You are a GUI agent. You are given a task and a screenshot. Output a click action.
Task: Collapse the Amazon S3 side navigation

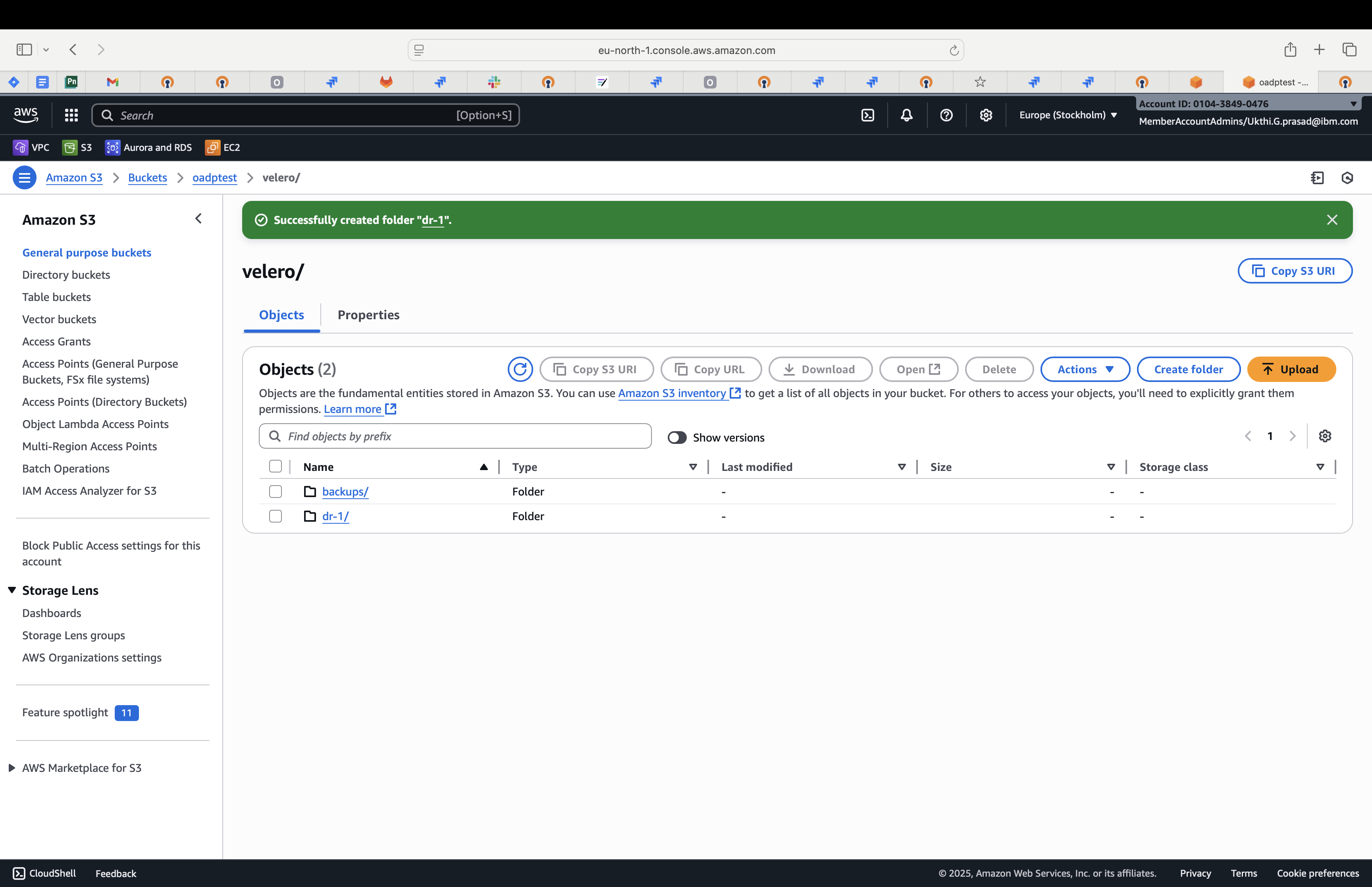tap(198, 219)
